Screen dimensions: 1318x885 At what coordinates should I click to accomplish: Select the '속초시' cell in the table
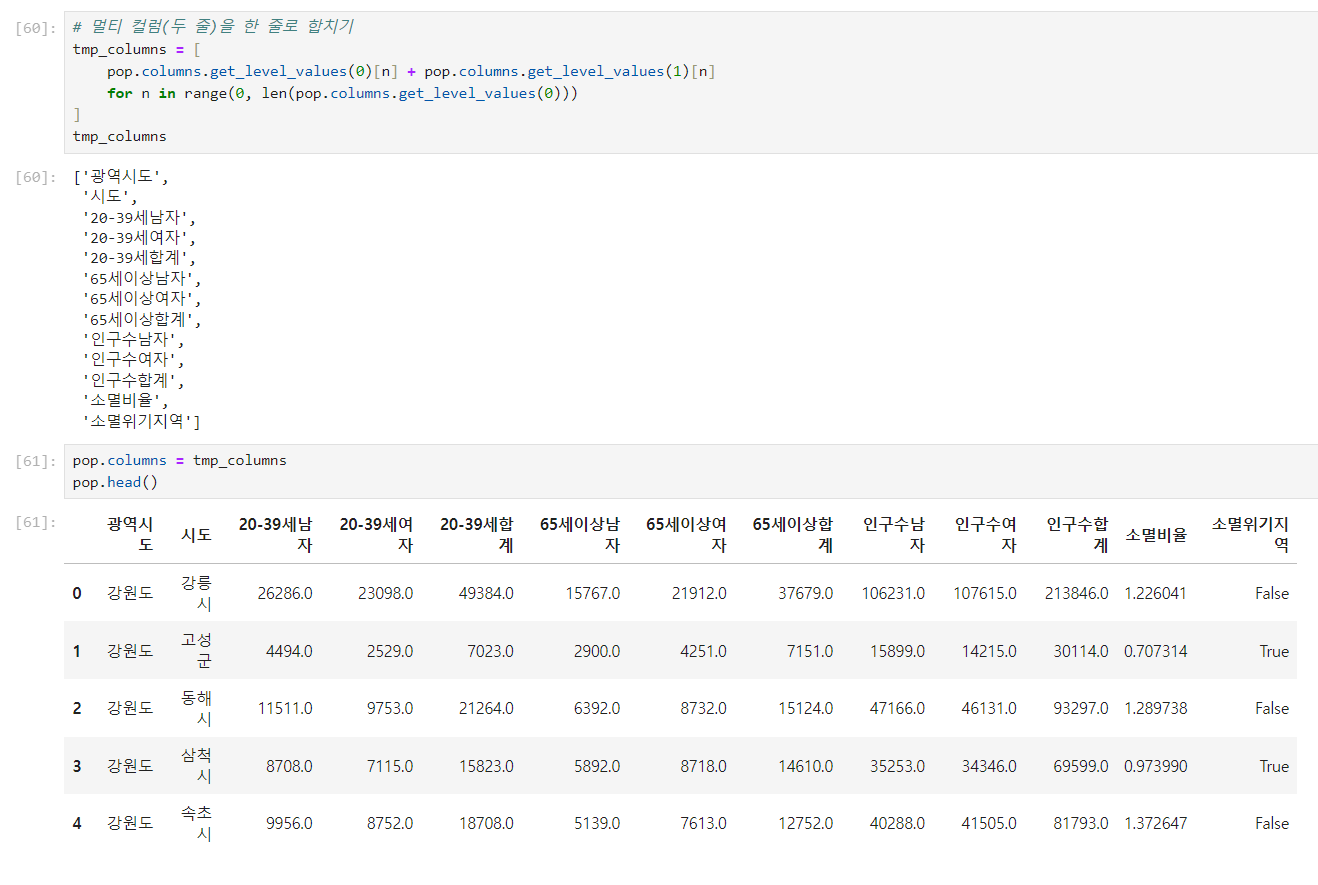(196, 824)
